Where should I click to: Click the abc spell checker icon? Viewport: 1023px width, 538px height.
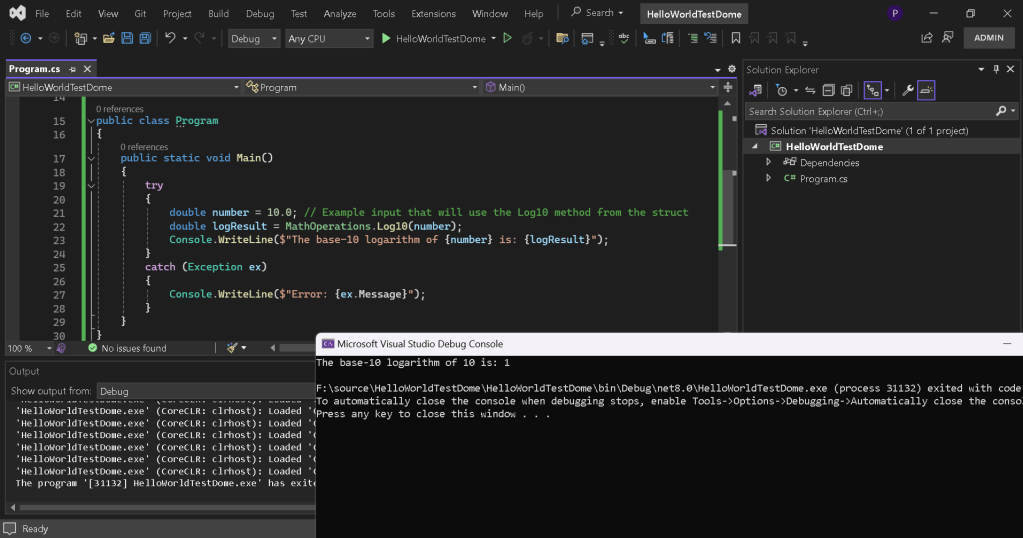(x=624, y=38)
